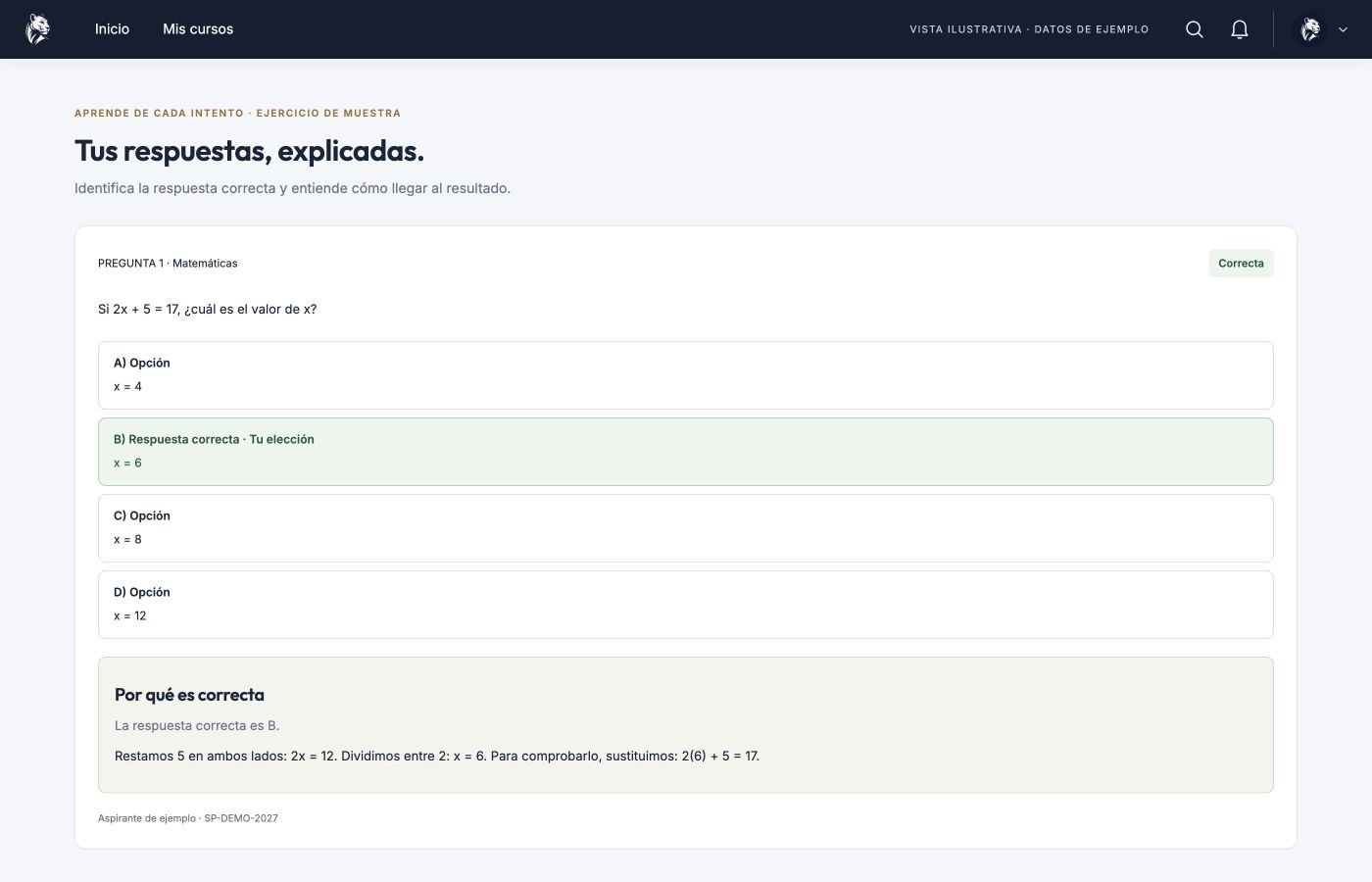
Task: Click the user avatar in the header
Action: (x=1310, y=29)
